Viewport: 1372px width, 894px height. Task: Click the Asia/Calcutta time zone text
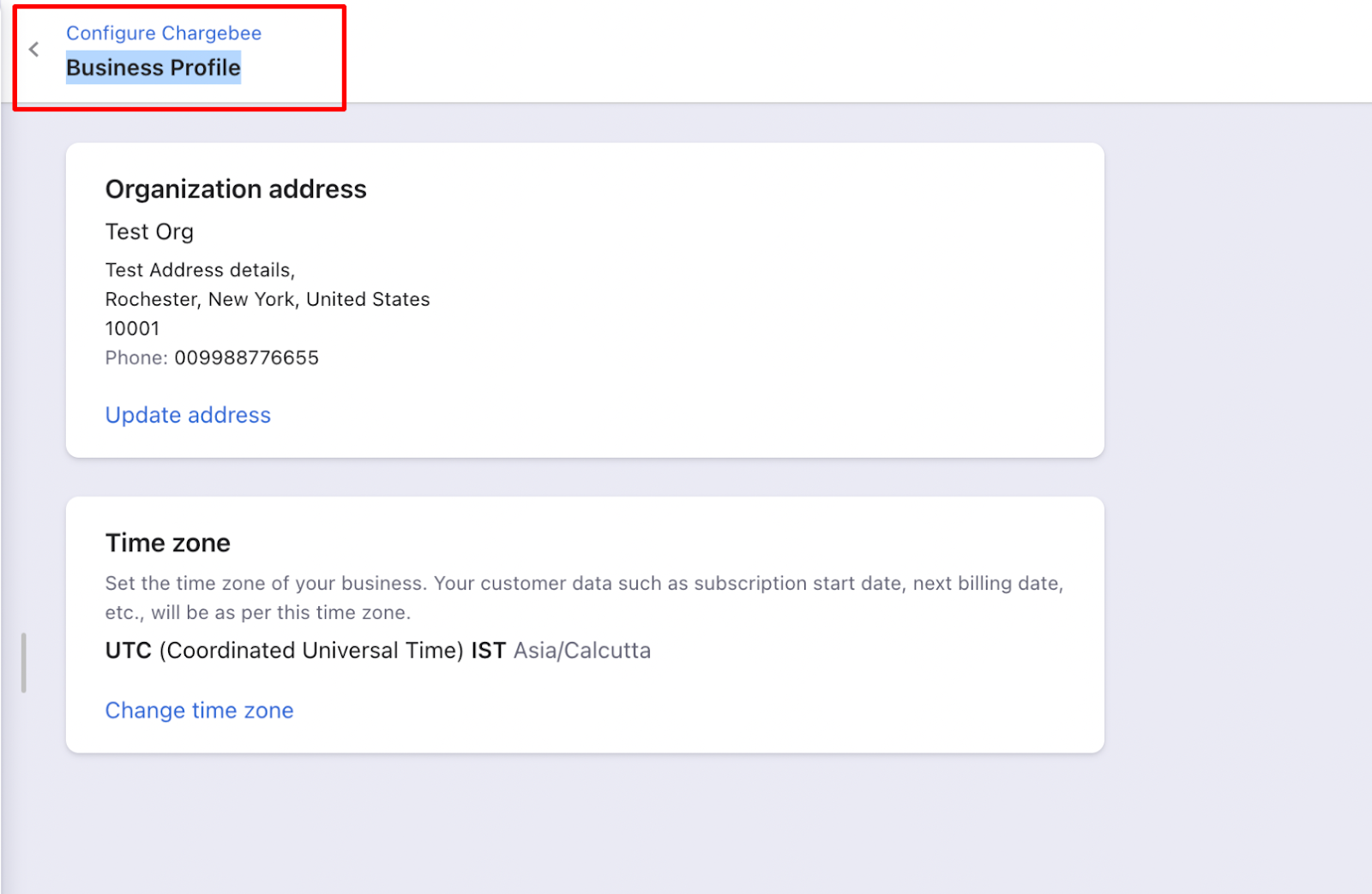pyautogui.click(x=582, y=651)
